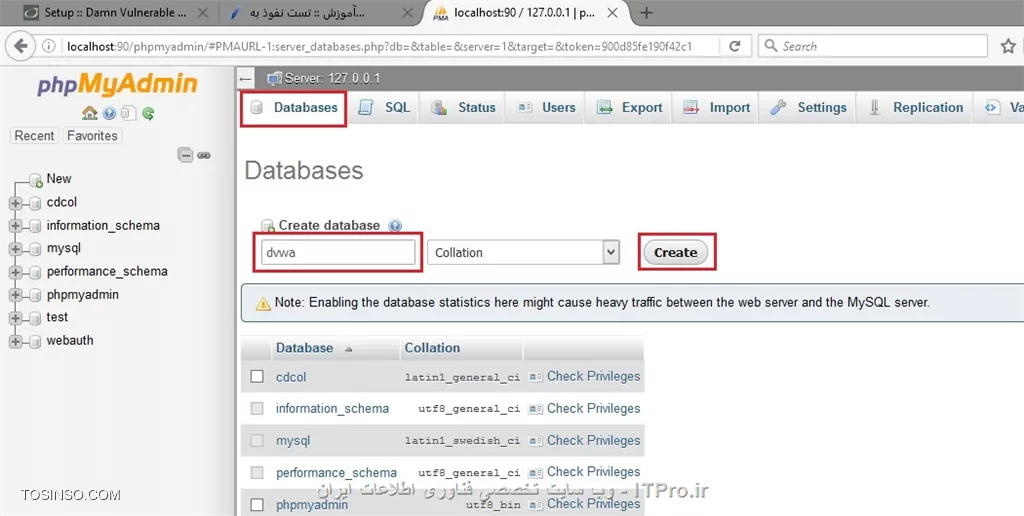1024x516 pixels.
Task: Click the Collation column header
Action: point(432,348)
